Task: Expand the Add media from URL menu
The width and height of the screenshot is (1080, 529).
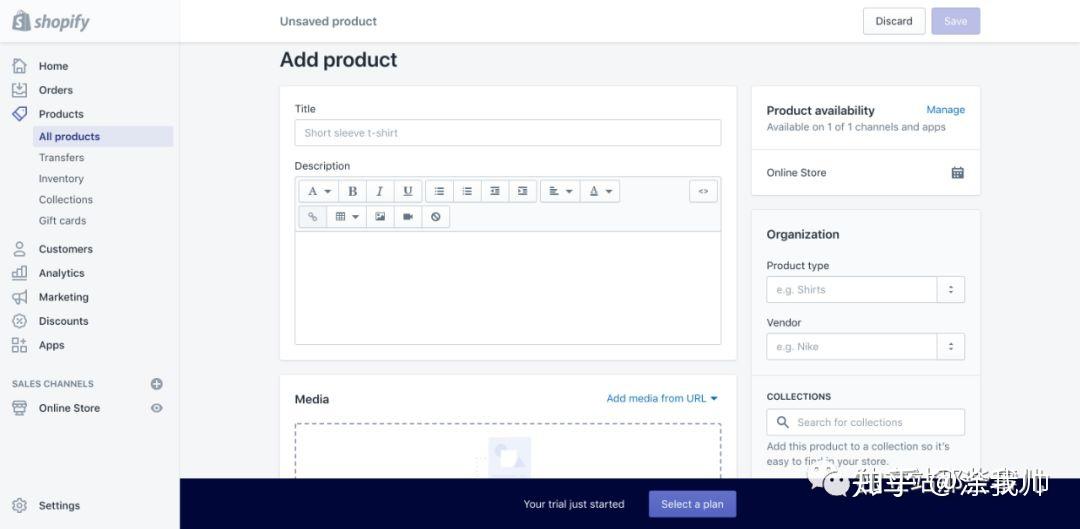Action: coord(662,398)
